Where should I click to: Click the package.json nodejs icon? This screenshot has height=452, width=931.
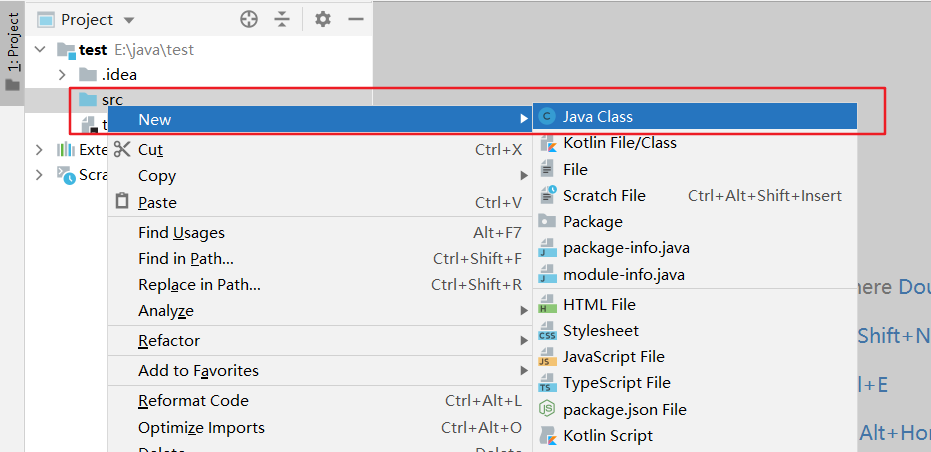pyautogui.click(x=547, y=409)
